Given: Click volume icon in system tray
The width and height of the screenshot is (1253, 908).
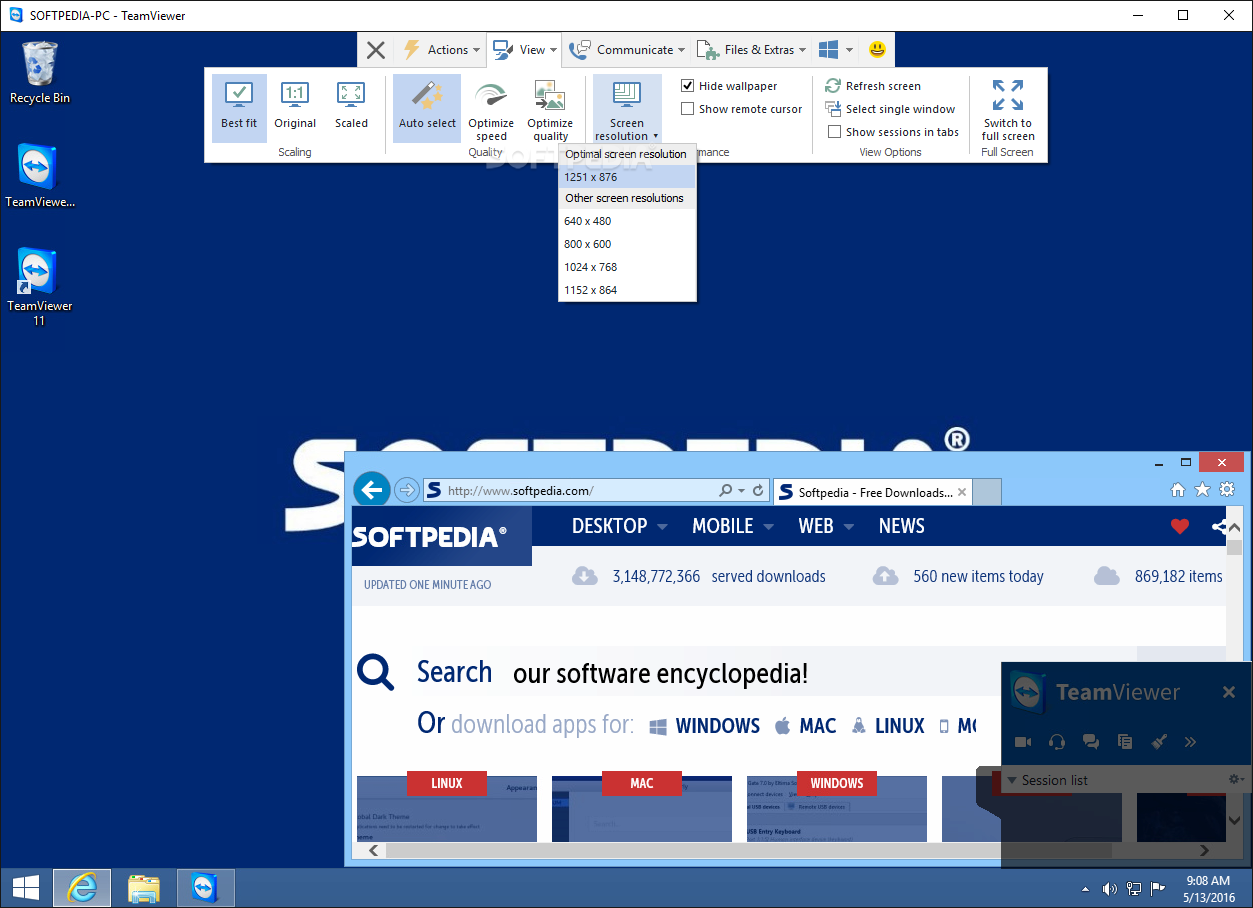Looking at the screenshot, I should point(1110,888).
